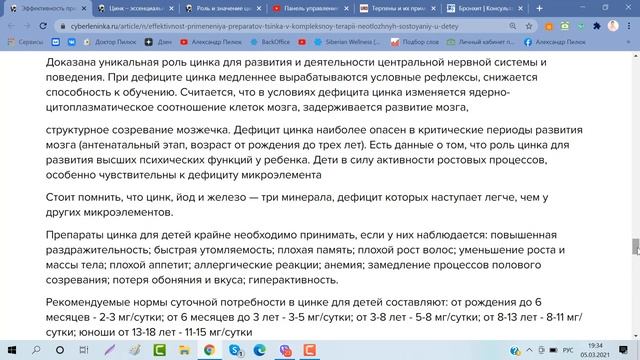Click the paragraph starting 'Стоит помнить, что цинк'
Screen dimensions: 640x360
[x=297, y=204]
